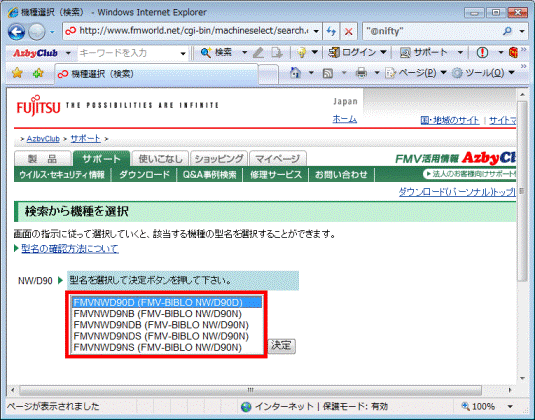Click the URL address bar field
Viewport: 535px width, 420px height.
click(188, 31)
